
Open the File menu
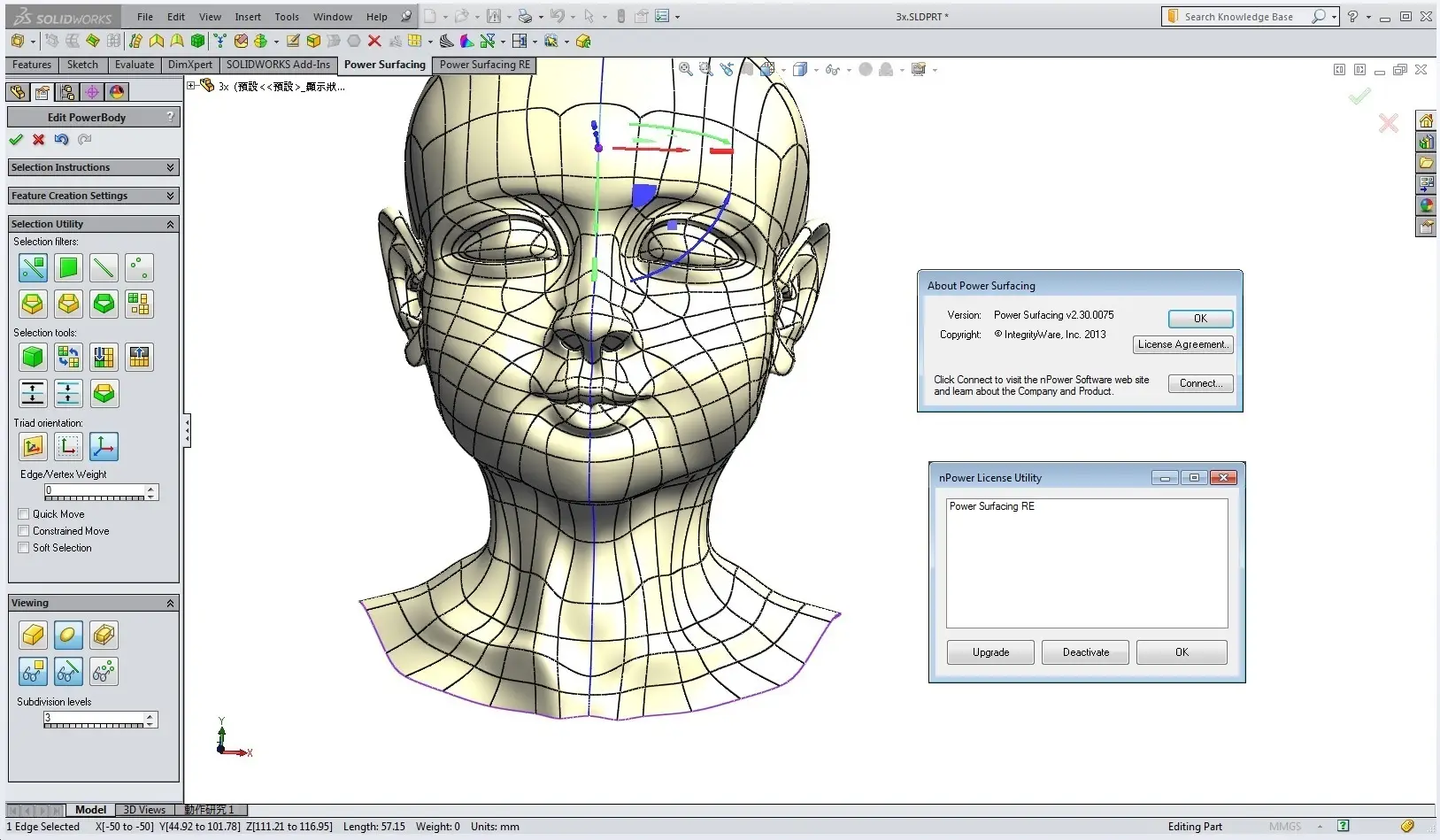click(145, 17)
